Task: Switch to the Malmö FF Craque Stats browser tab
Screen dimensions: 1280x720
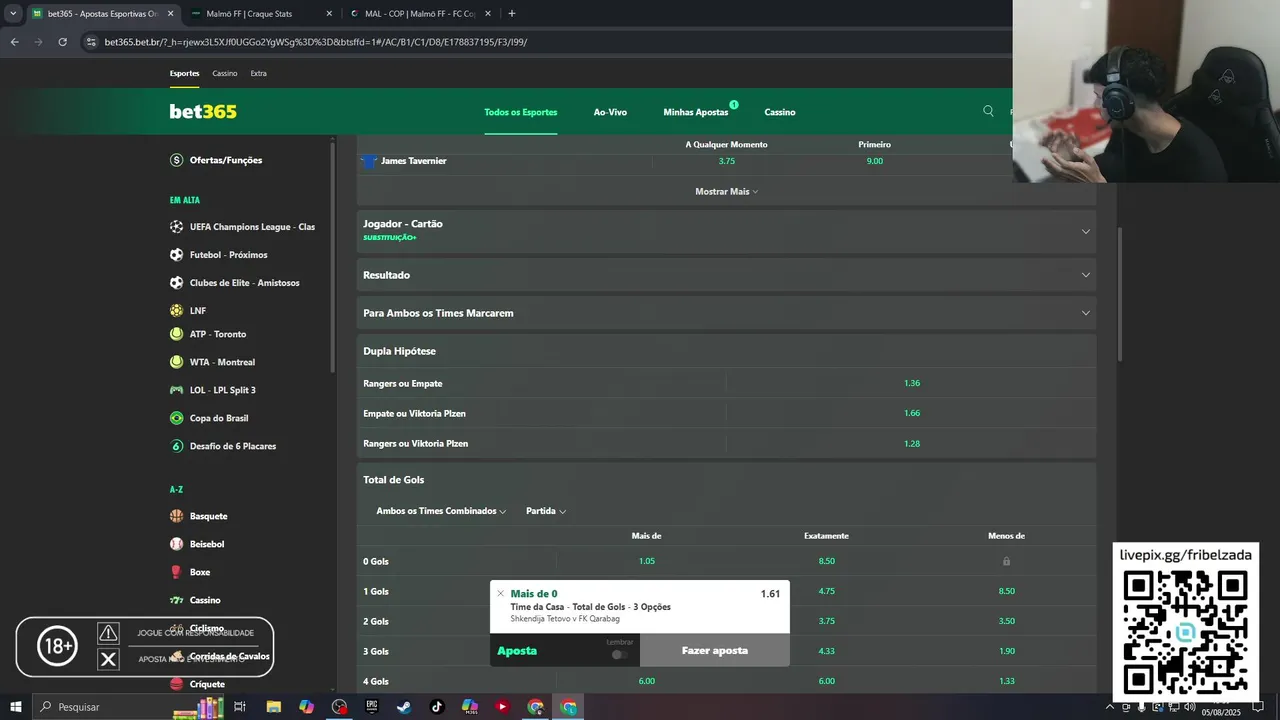Action: pyautogui.click(x=261, y=14)
